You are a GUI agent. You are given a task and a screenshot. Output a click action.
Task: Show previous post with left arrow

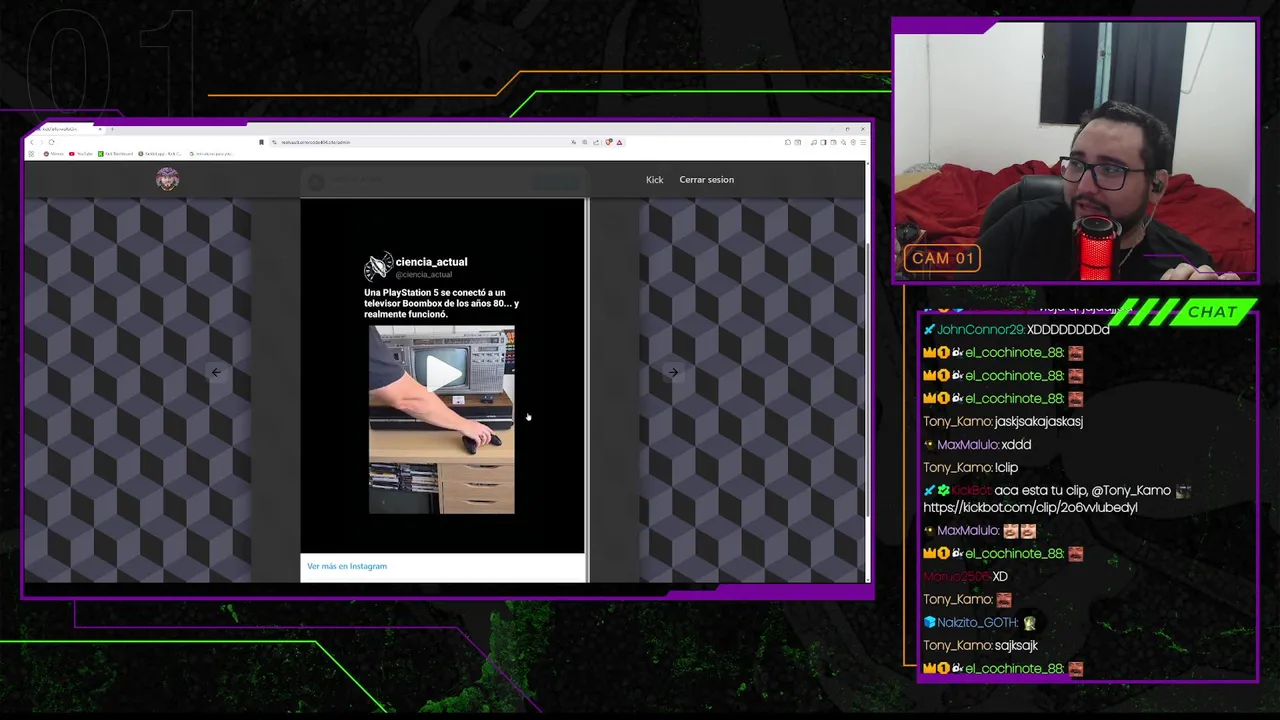click(x=216, y=372)
